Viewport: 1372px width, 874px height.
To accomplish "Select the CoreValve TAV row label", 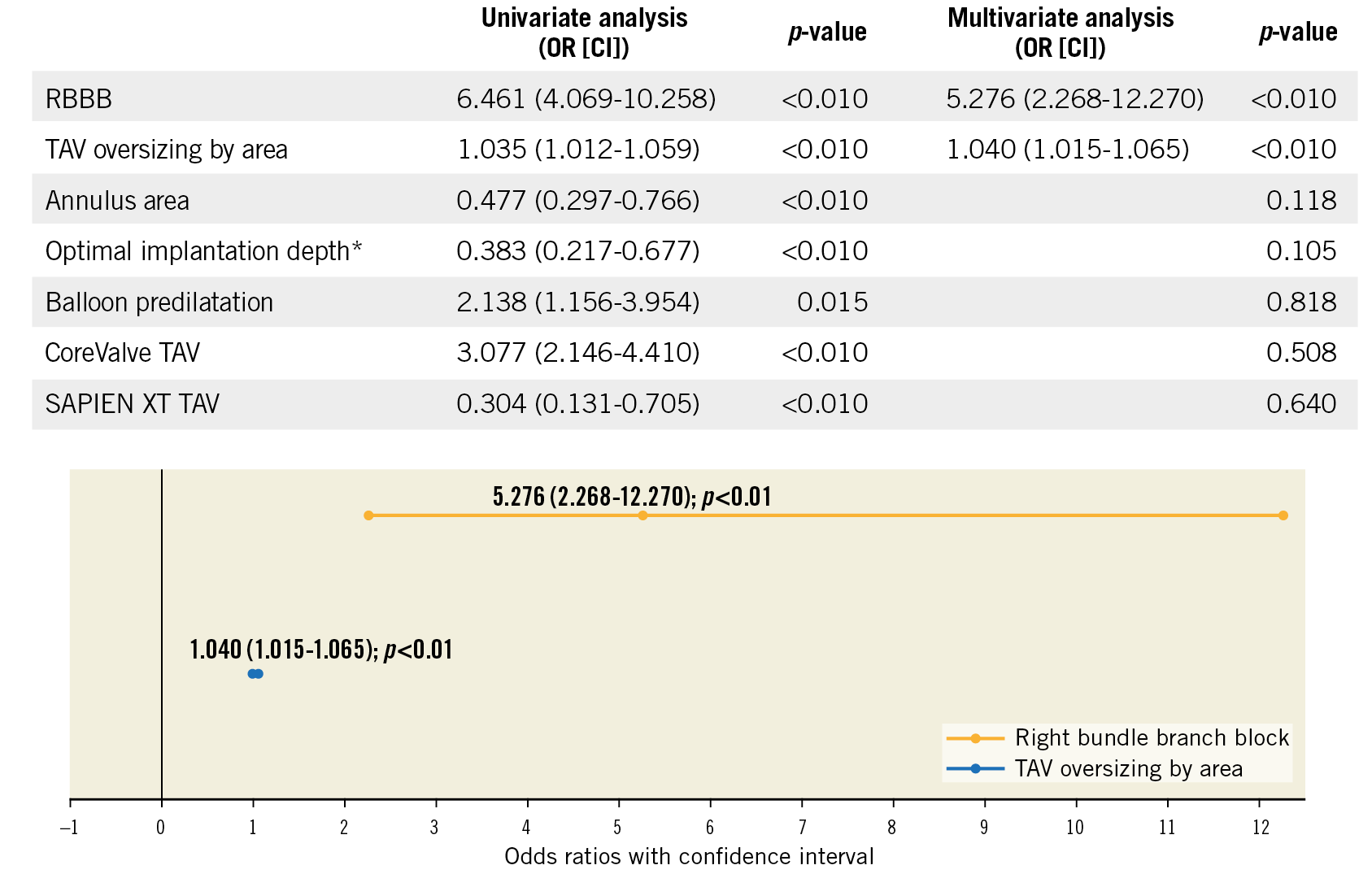I will (123, 353).
